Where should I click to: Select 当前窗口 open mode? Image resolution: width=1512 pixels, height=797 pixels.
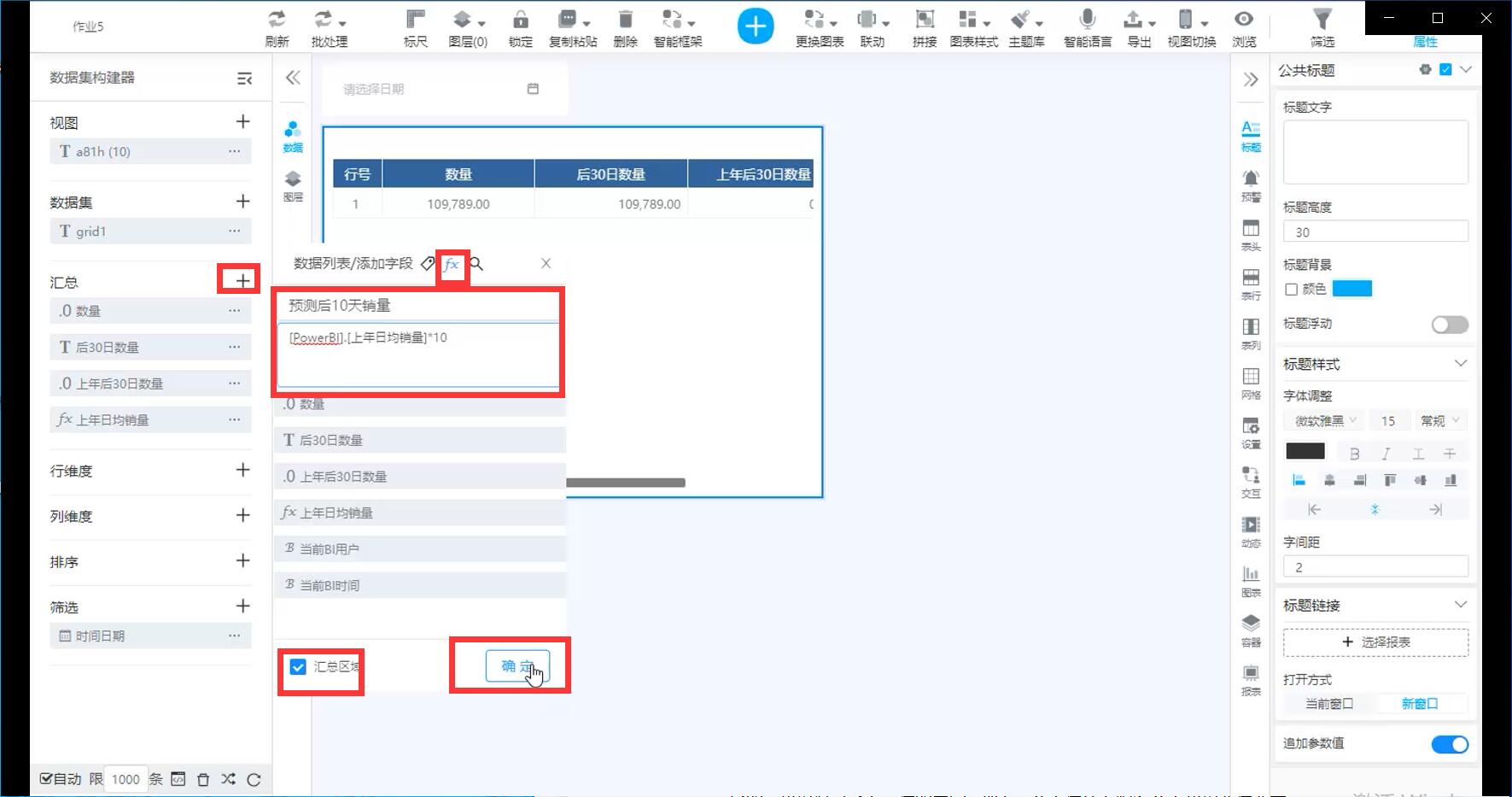coord(1329,703)
